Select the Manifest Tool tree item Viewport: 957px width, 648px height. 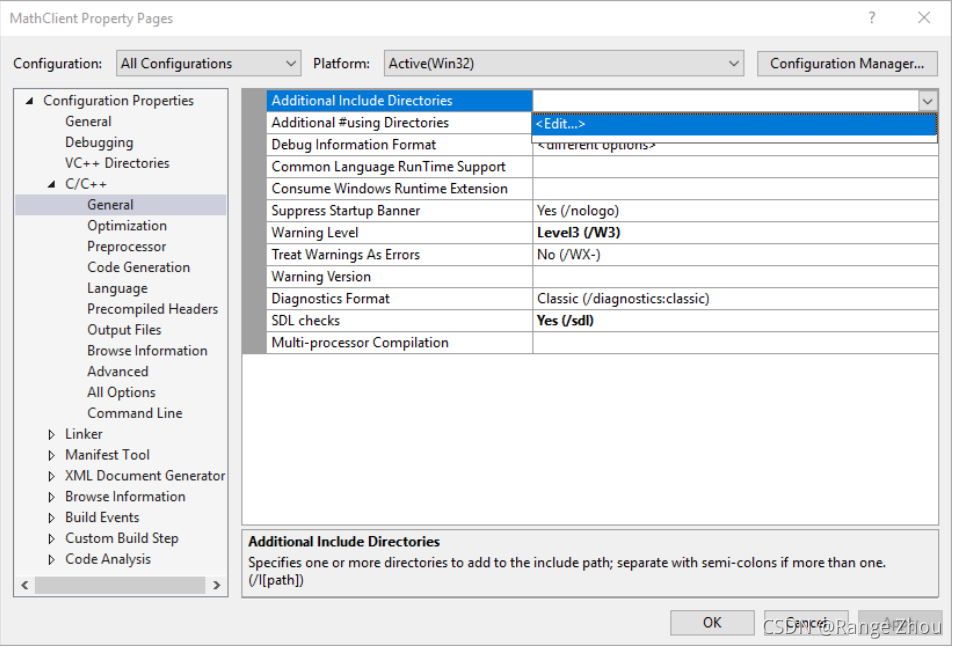point(107,455)
